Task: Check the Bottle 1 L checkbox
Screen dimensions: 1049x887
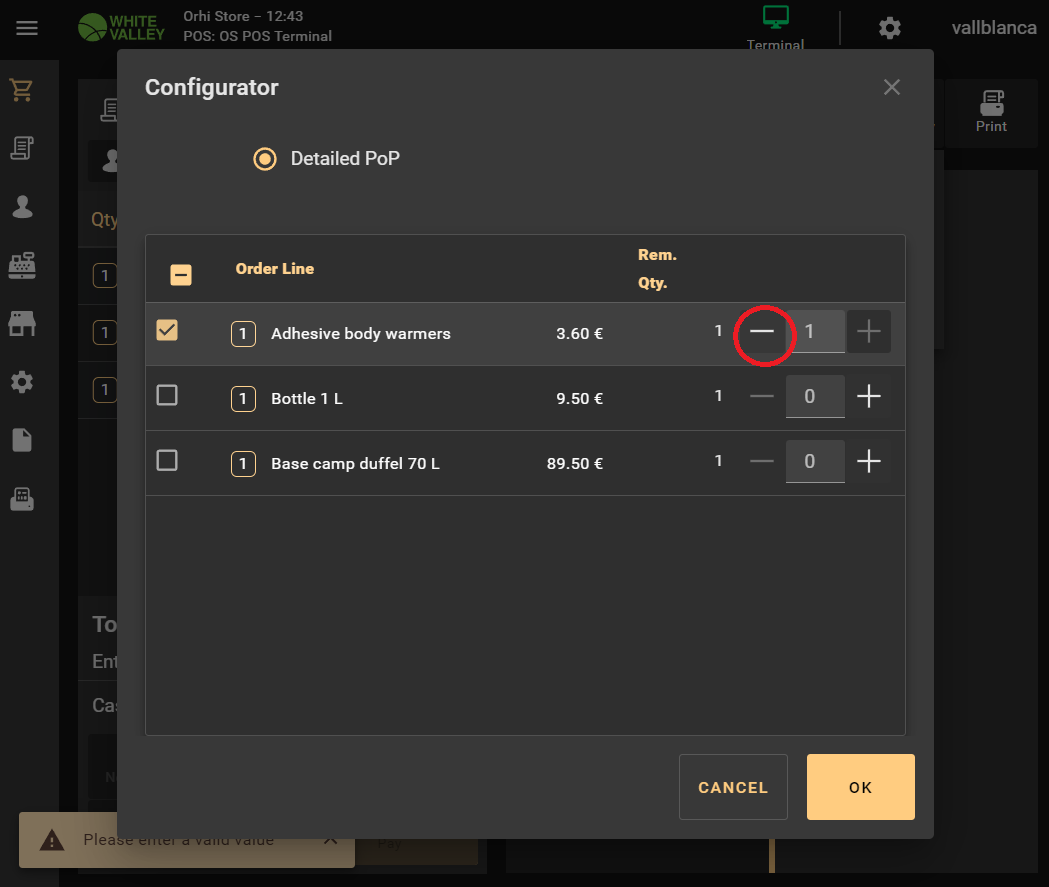Action: click(x=167, y=395)
